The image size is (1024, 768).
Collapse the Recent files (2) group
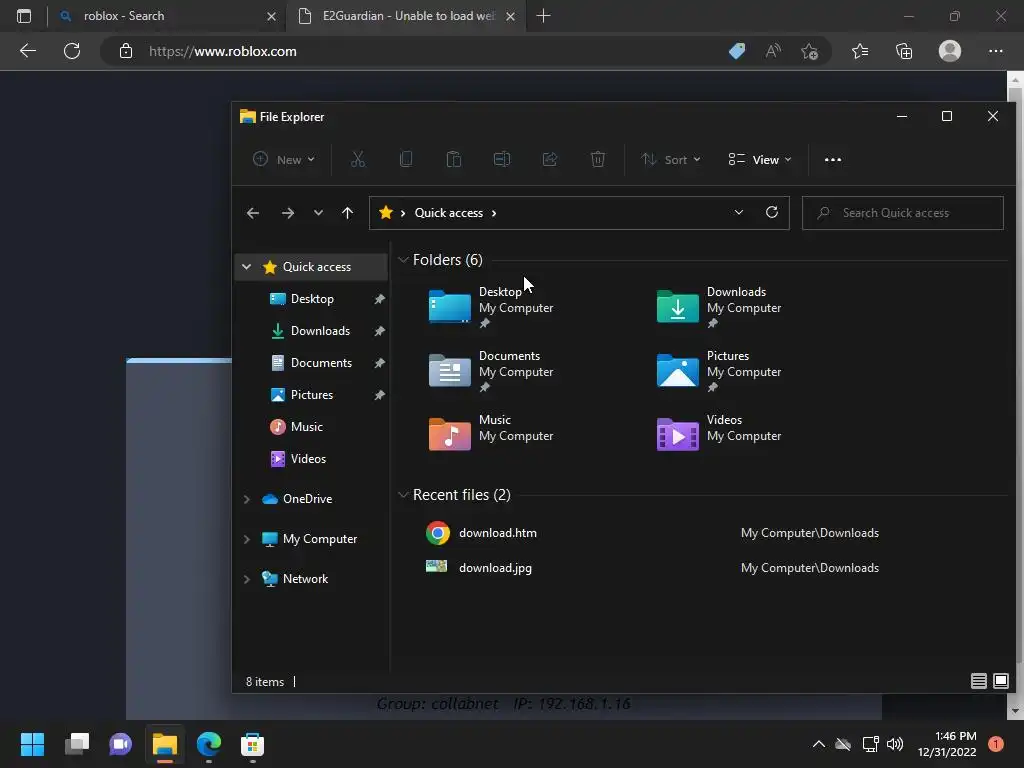point(403,495)
